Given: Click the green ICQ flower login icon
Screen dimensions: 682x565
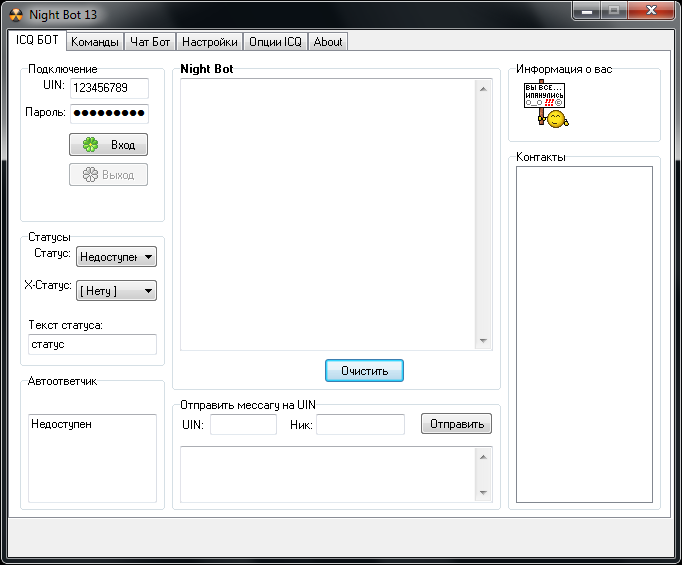Looking at the screenshot, I should tap(90, 144).
